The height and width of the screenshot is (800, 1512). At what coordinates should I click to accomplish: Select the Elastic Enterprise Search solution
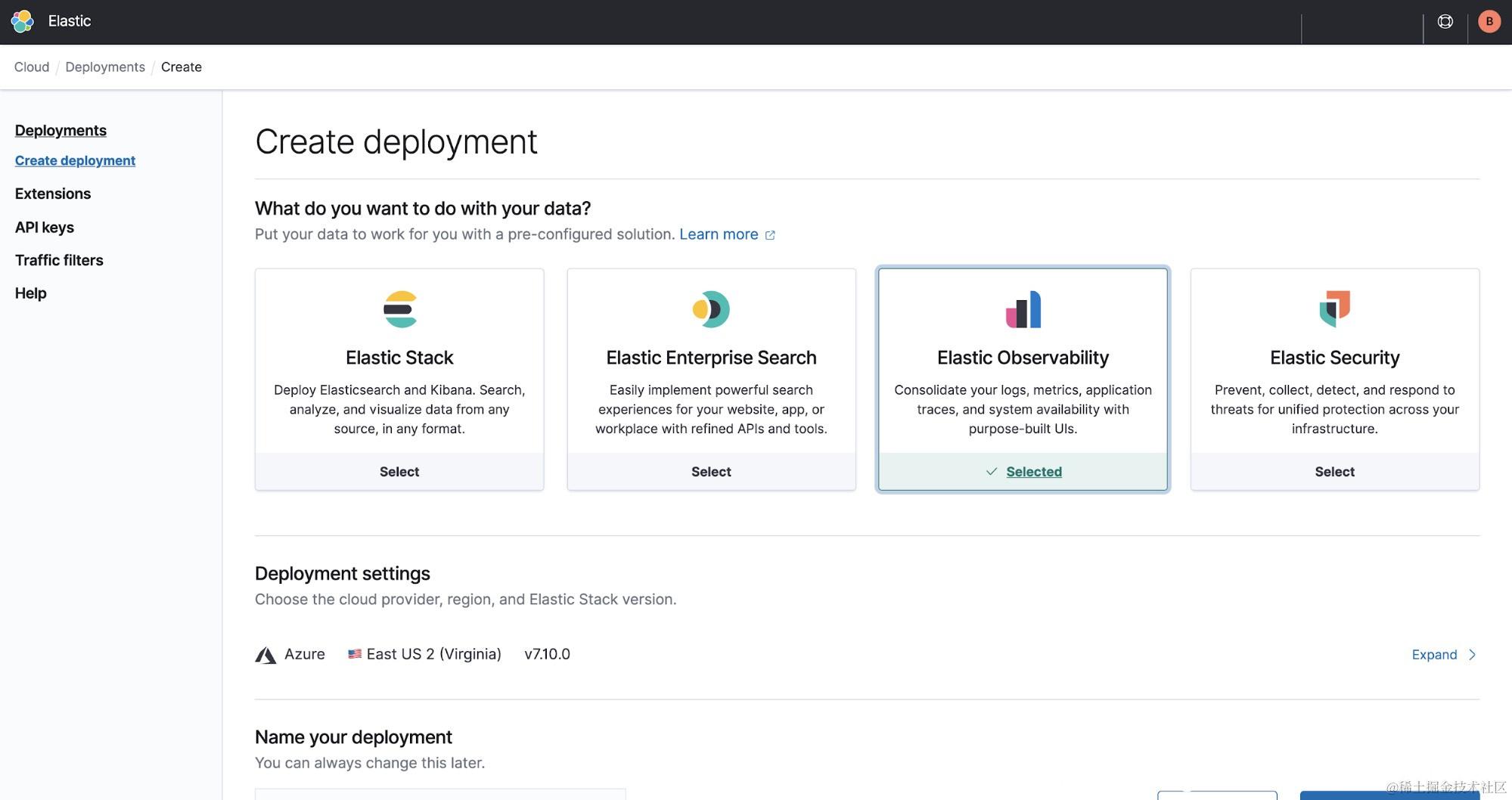point(711,472)
